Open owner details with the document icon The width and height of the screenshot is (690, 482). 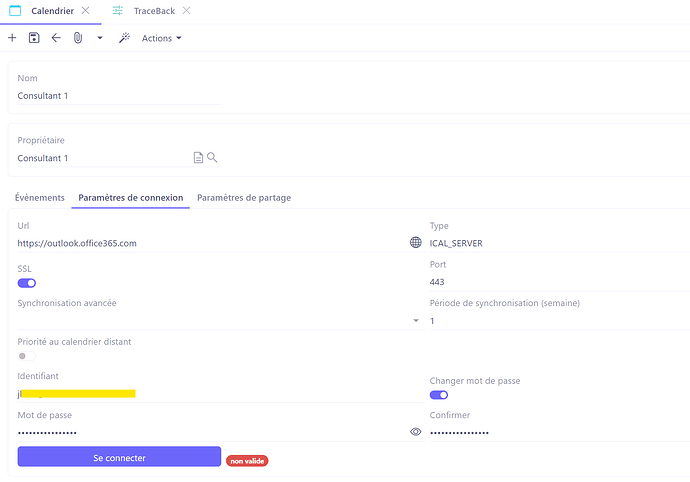(198, 157)
